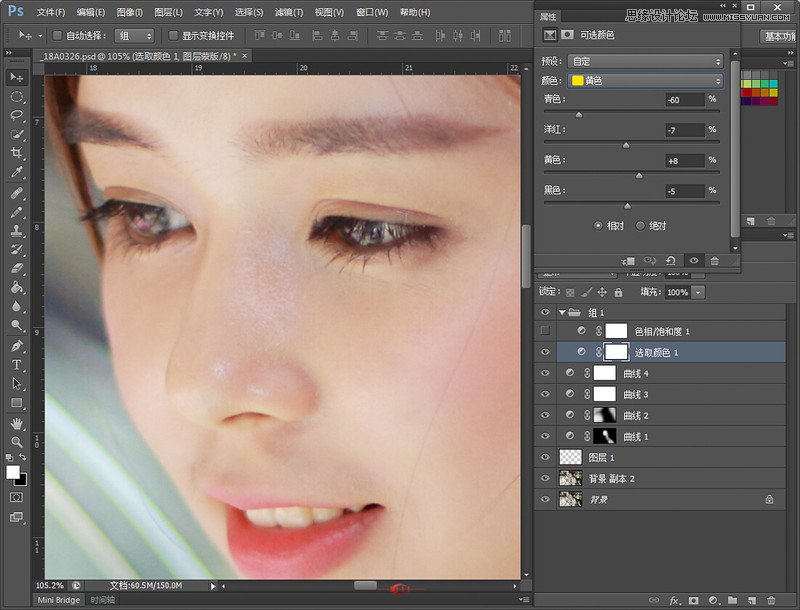Select the Move tool
Image resolution: width=800 pixels, height=610 pixels.
pos(14,78)
